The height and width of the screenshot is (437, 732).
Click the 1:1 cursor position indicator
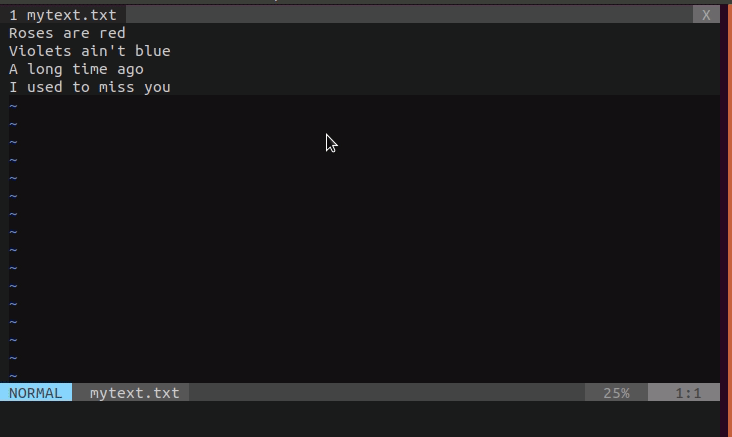click(x=687, y=393)
